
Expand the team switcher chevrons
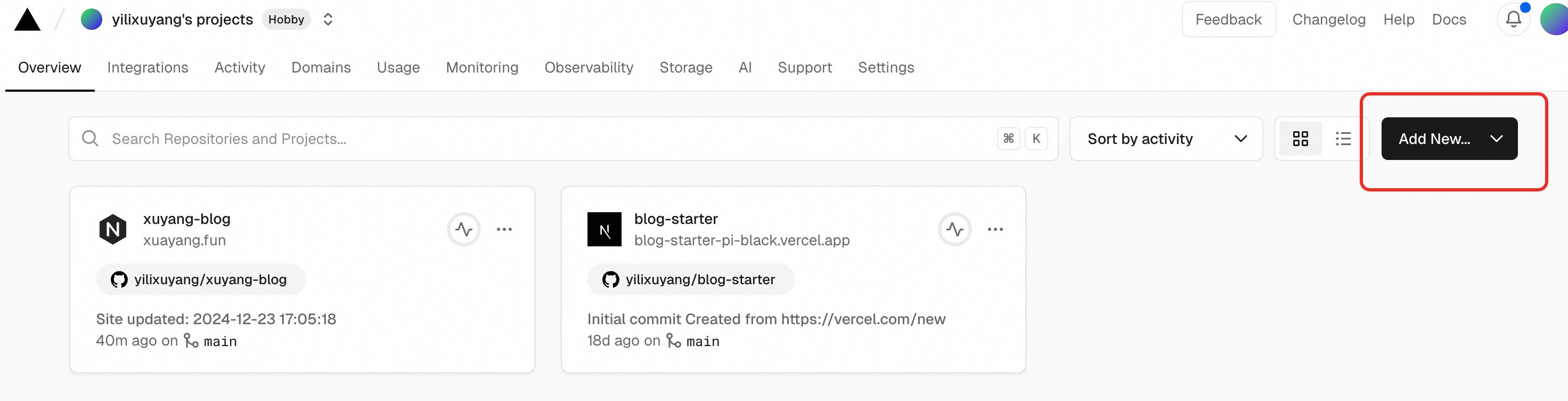(x=328, y=20)
